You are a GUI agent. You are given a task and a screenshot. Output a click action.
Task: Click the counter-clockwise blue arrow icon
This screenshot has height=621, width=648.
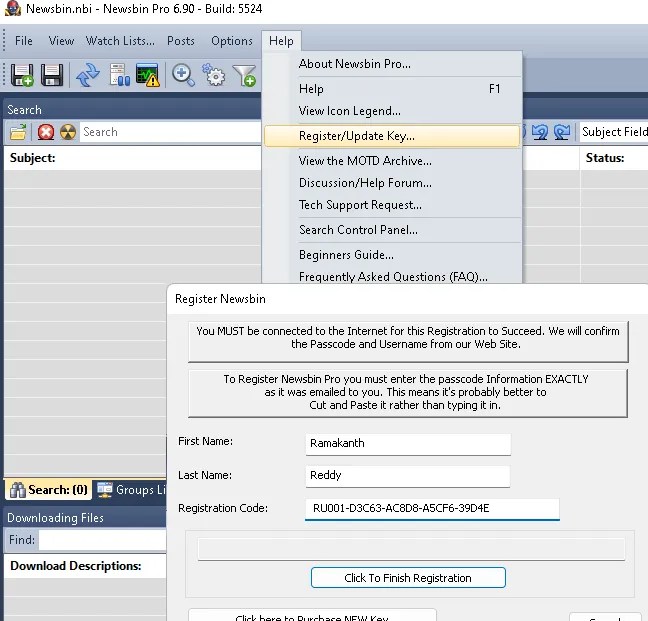(540, 132)
